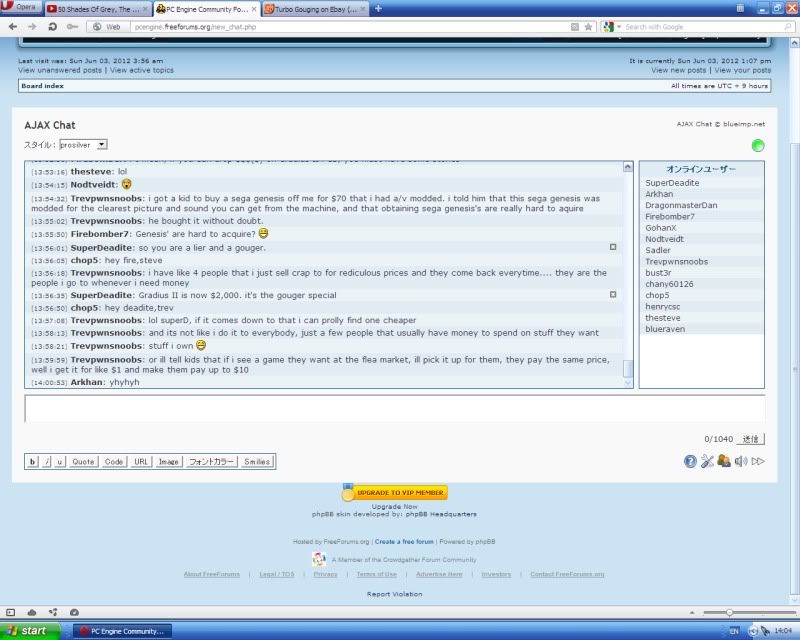Viewport: 800px width, 640px height.
Task: Click the green connection status indicator
Action: coord(758,145)
